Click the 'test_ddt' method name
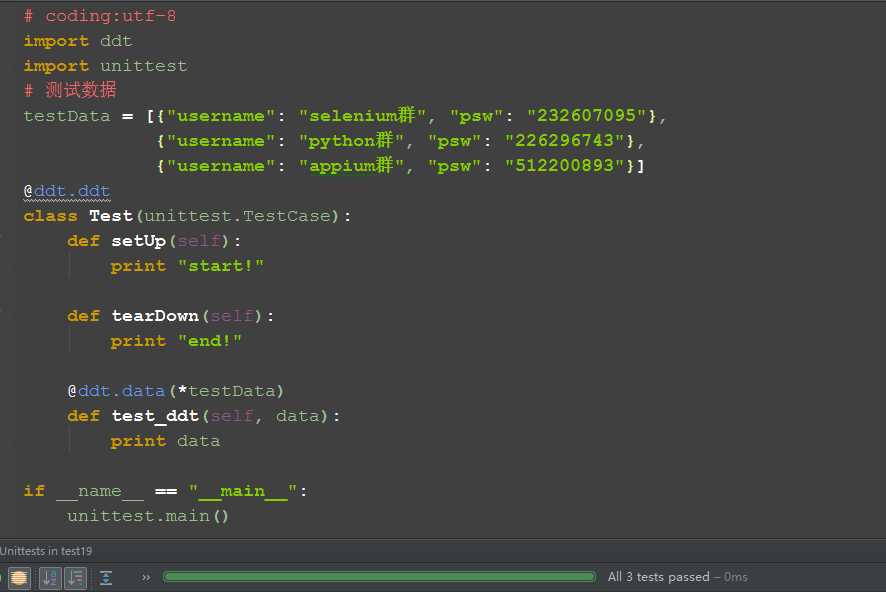This screenshot has width=886, height=592. 155,416
